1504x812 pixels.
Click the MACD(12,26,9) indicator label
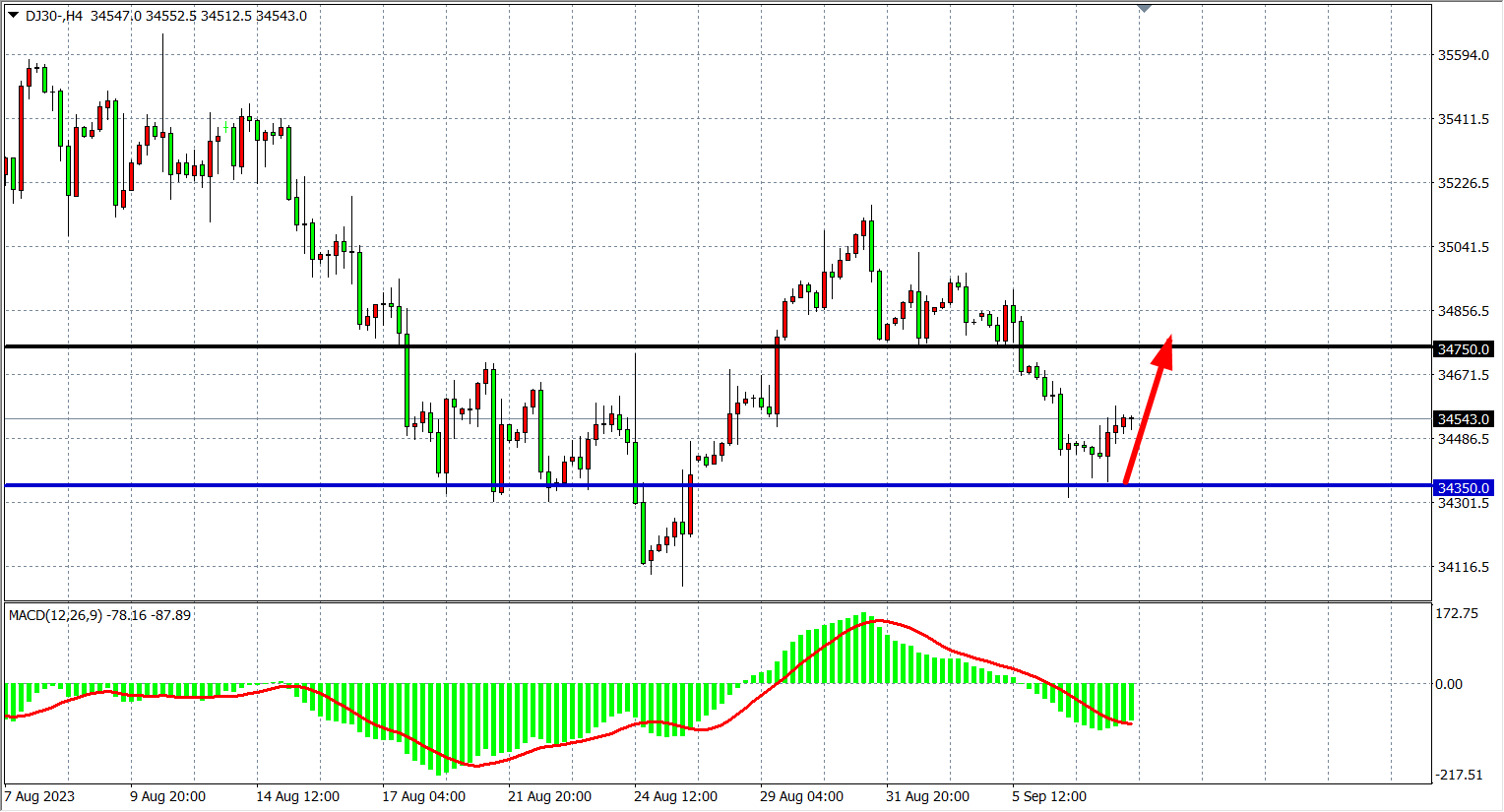click(x=55, y=615)
